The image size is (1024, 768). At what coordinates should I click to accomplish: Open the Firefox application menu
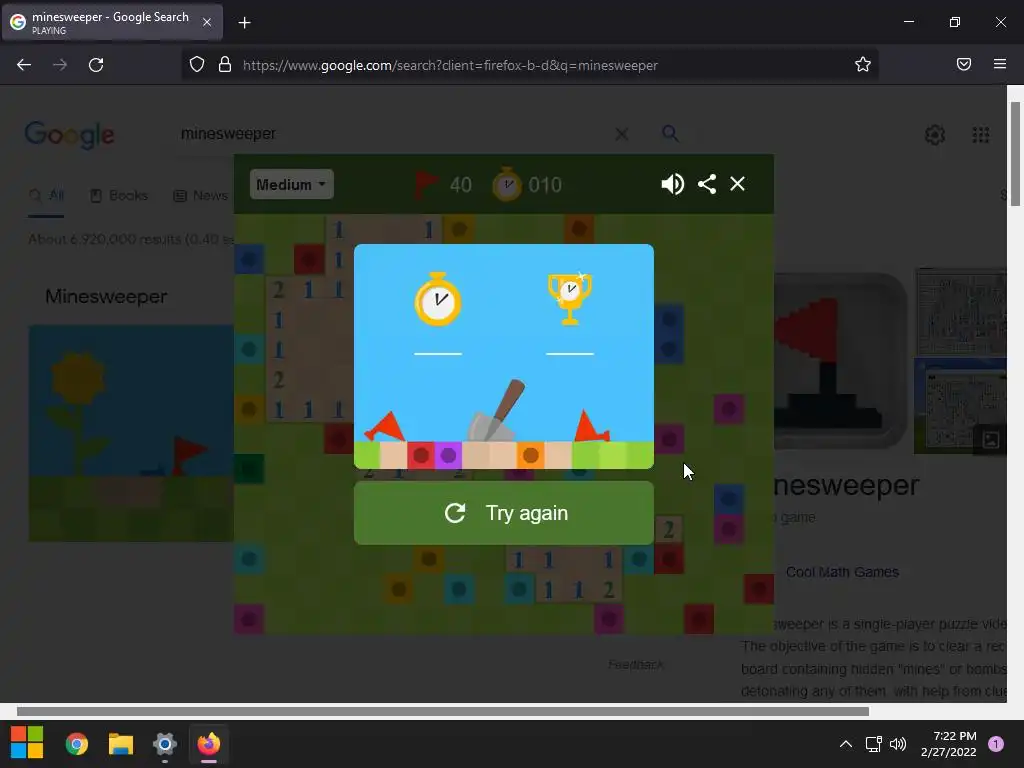pyautogui.click(x=1000, y=64)
